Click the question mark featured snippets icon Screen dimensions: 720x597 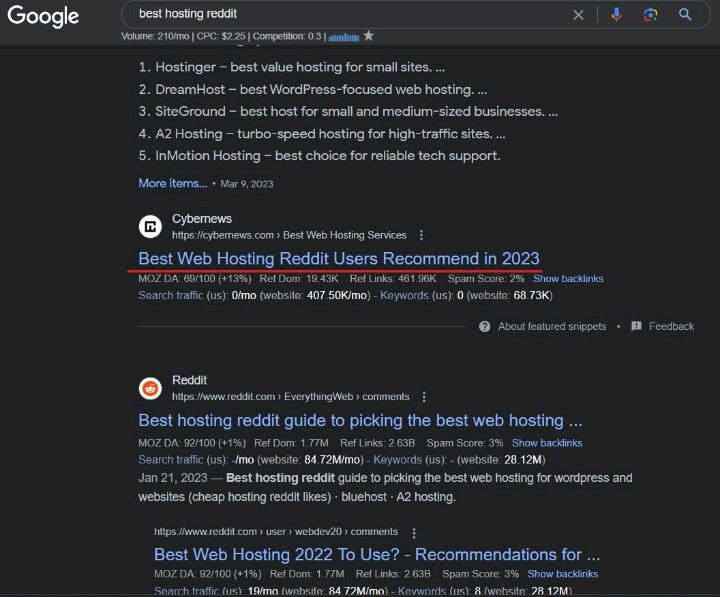484,327
